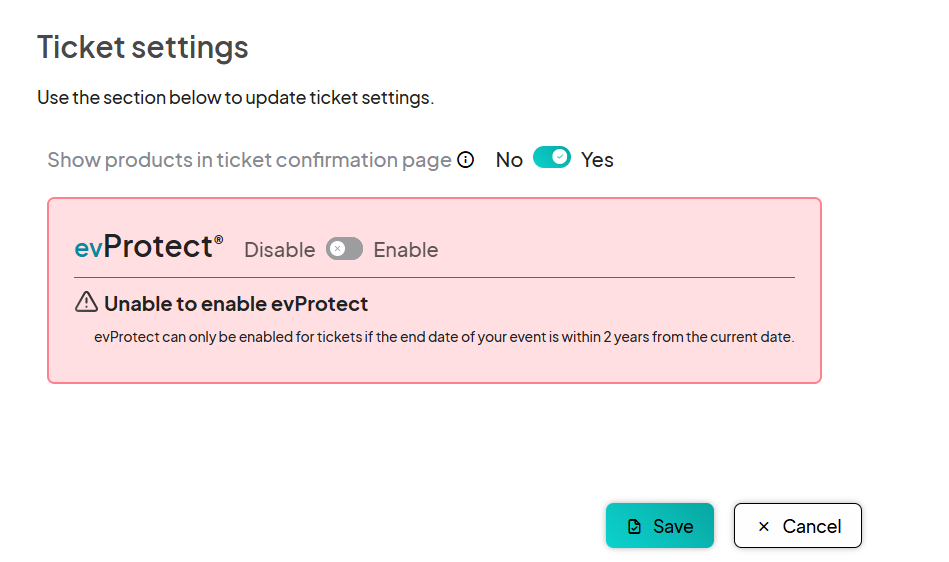The image size is (949, 562).
Task: Click the info icon beside ticket confirmation label
Action: point(465,160)
